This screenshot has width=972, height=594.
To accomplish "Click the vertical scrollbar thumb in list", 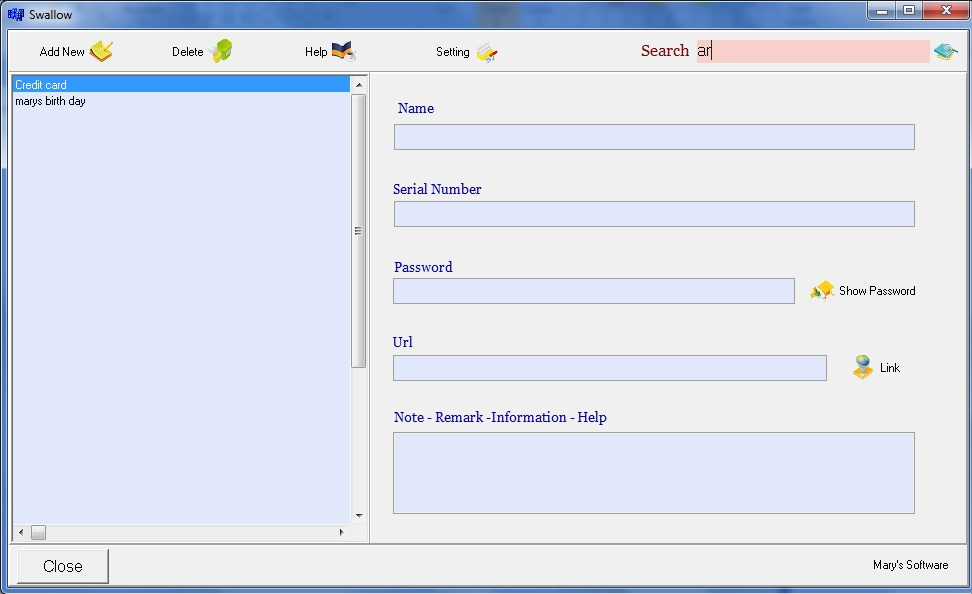I will [359, 230].
